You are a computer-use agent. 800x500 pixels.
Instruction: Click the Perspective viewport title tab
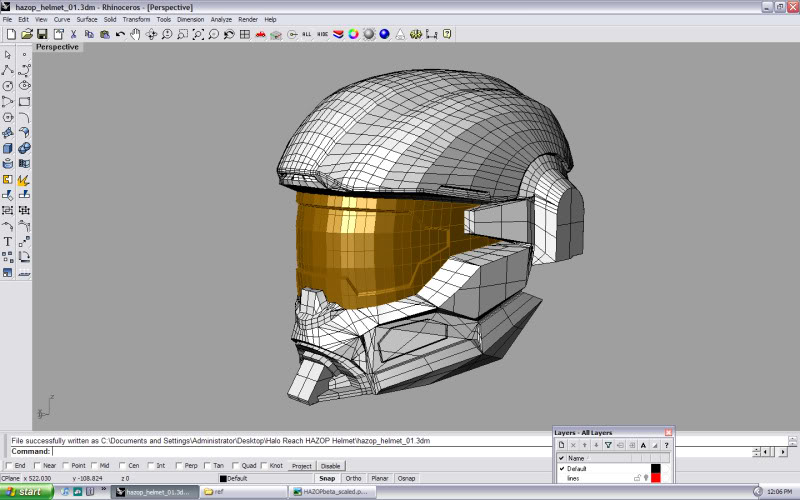(57, 47)
